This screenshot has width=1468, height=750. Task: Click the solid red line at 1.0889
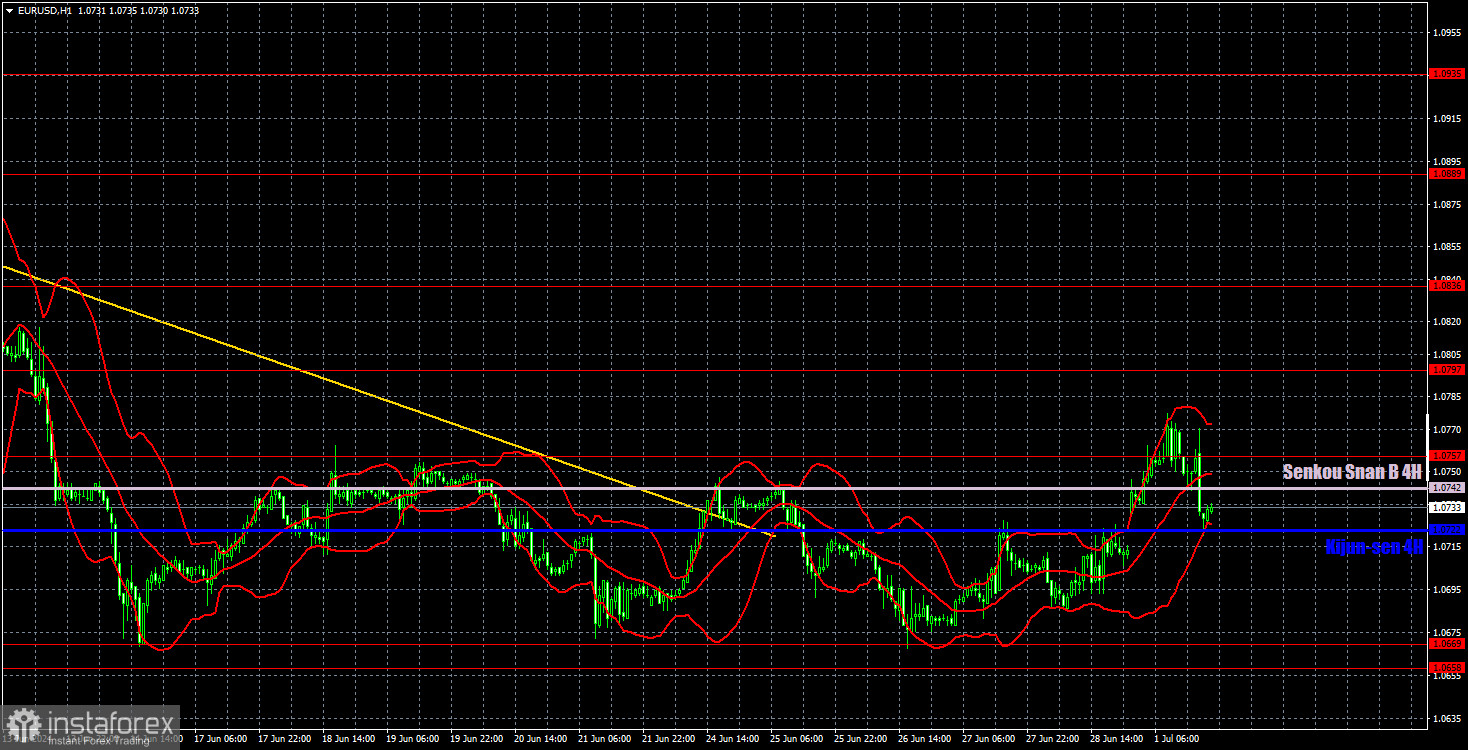(x=713, y=173)
